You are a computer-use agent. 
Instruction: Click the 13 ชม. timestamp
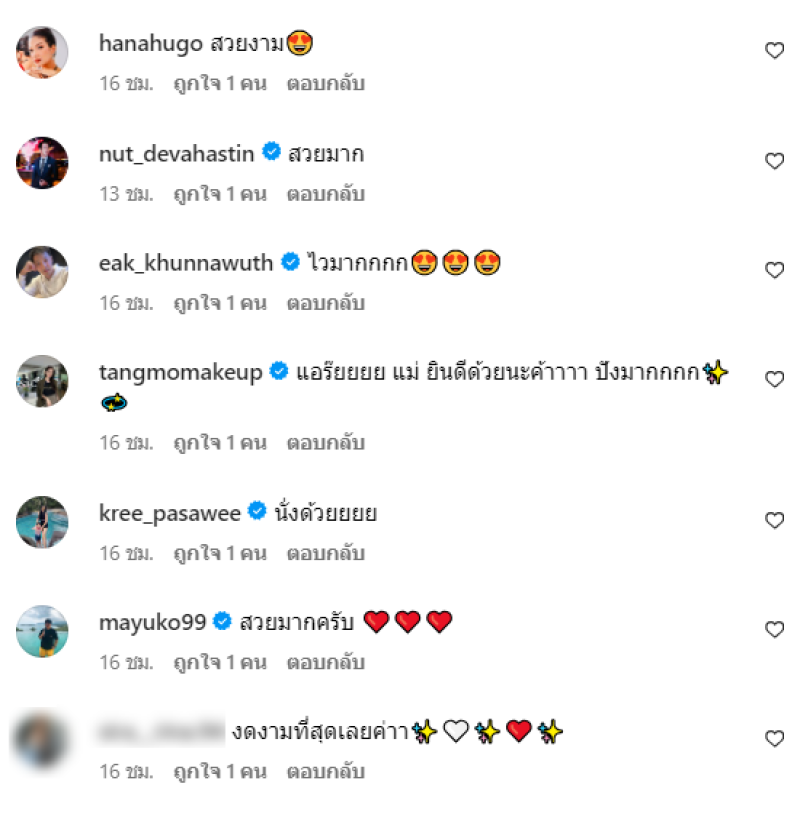(x=126, y=194)
